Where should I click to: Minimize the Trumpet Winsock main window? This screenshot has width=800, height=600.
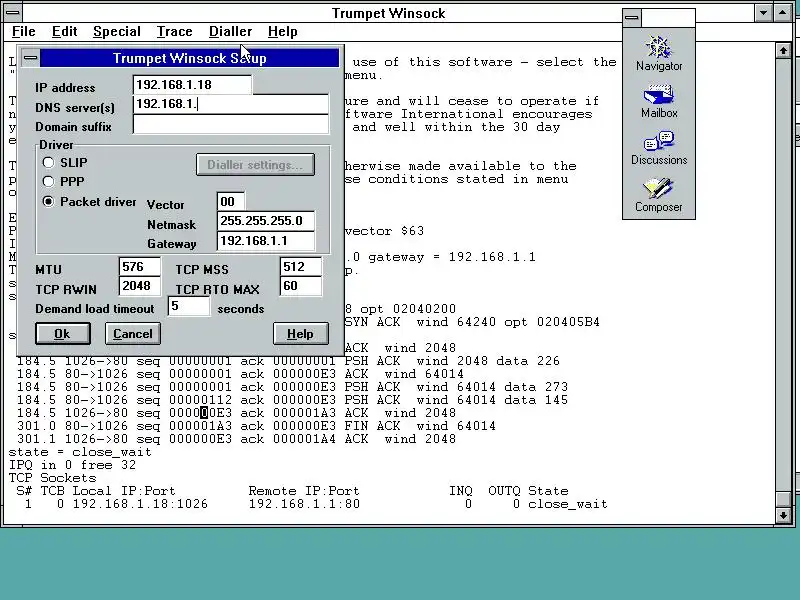click(763, 13)
